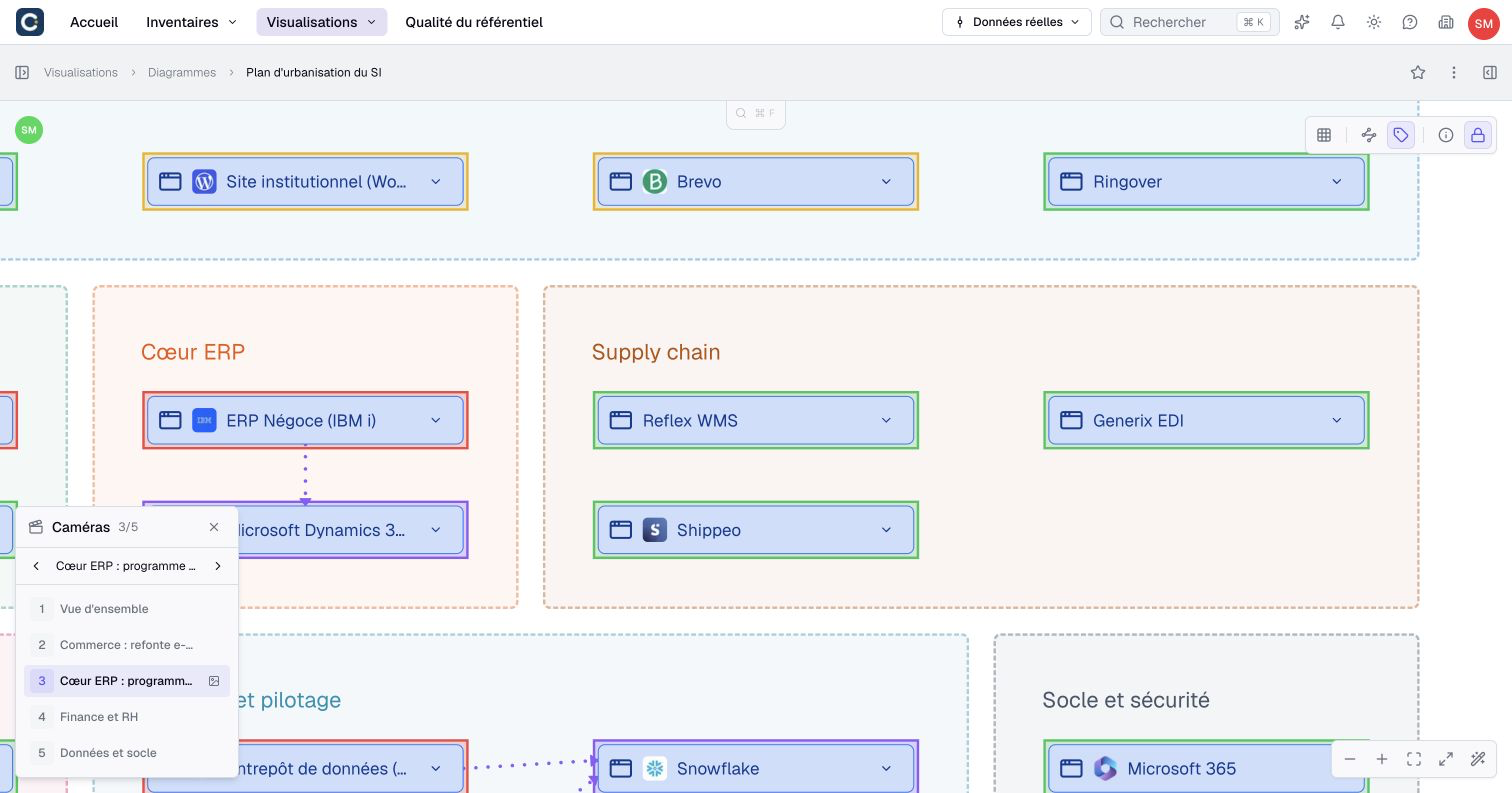
Task: Open the help question-mark icon
Action: click(1410, 22)
